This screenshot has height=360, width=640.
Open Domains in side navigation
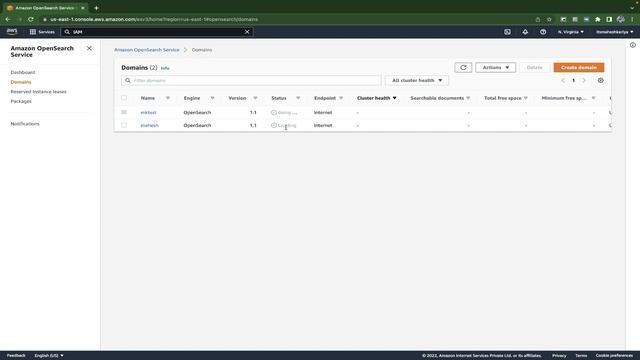click(x=21, y=82)
